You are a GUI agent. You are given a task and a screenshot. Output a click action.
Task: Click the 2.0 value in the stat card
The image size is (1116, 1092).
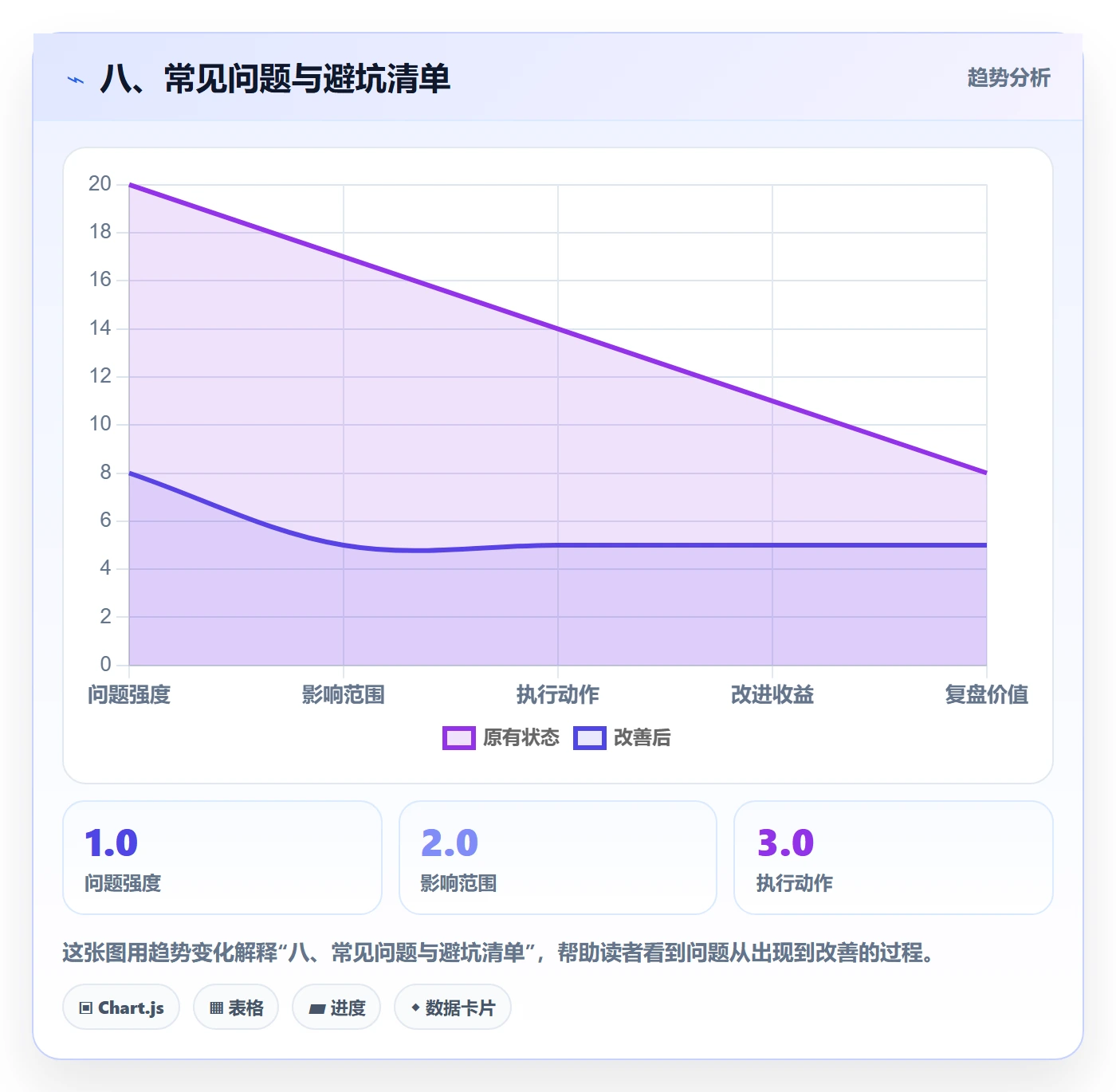[450, 843]
